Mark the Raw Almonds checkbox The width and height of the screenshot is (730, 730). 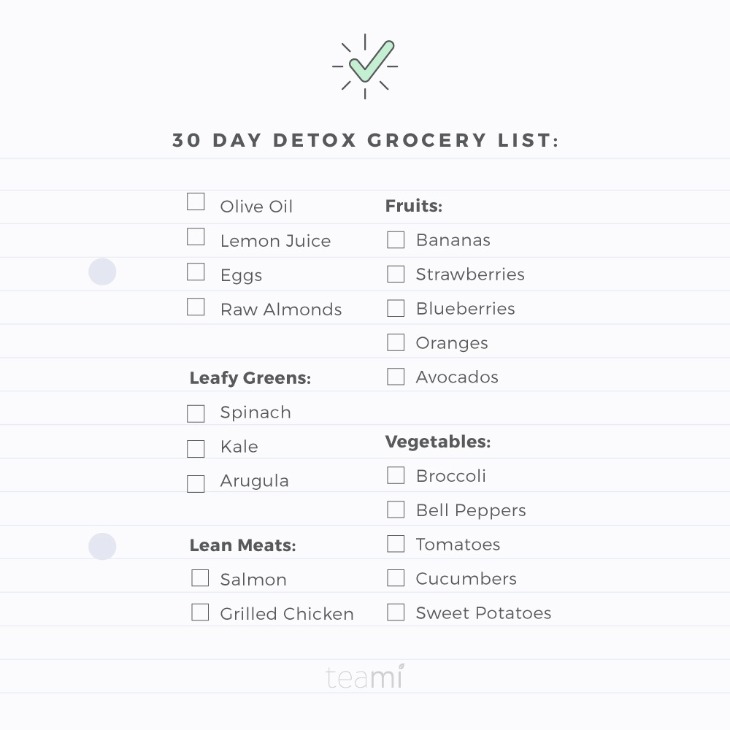click(x=196, y=307)
